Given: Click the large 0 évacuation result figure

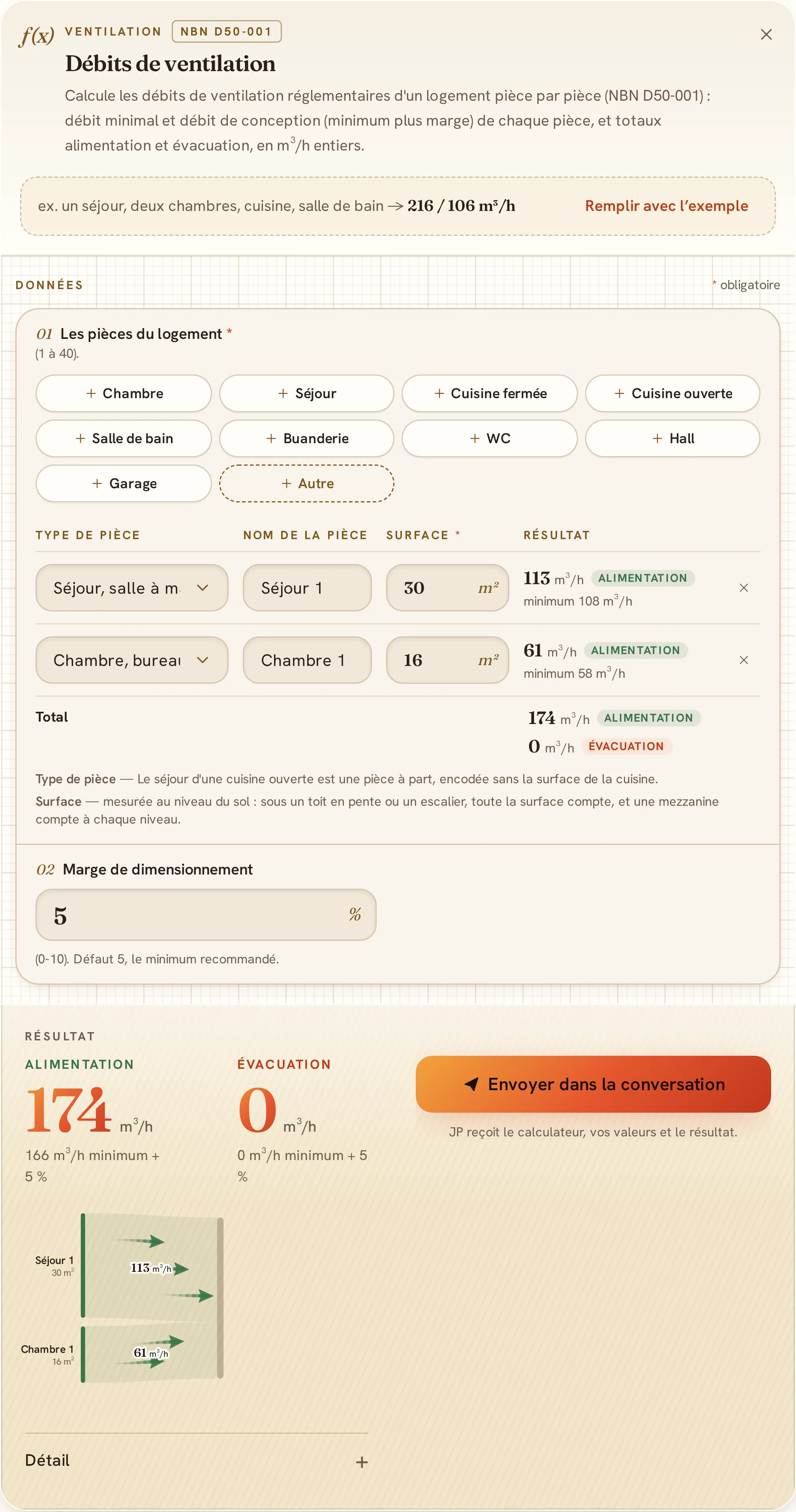Looking at the screenshot, I should point(256,1110).
